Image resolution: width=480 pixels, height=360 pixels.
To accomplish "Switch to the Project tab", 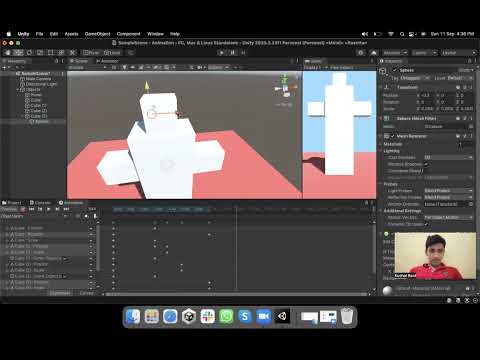I will 12,203.
